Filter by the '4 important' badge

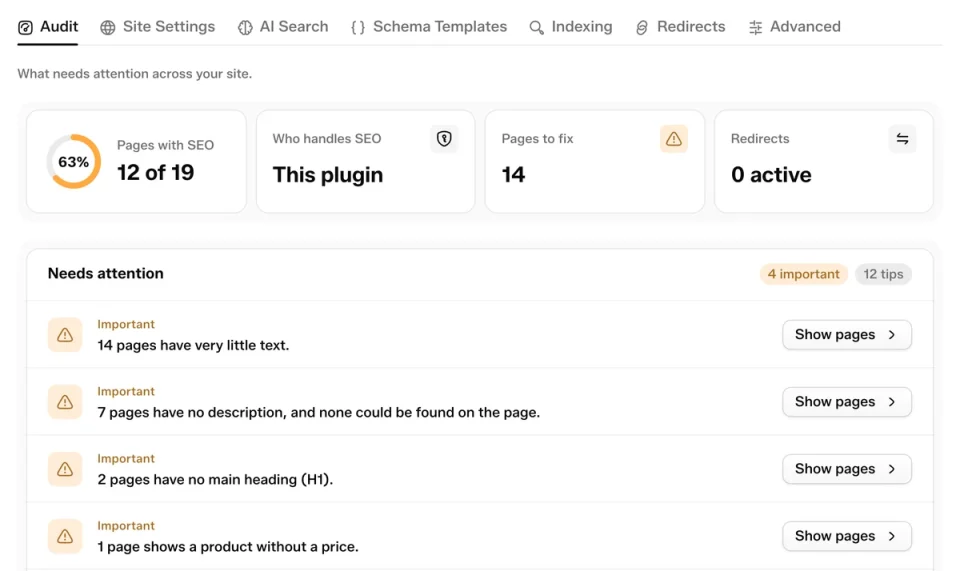click(x=803, y=274)
